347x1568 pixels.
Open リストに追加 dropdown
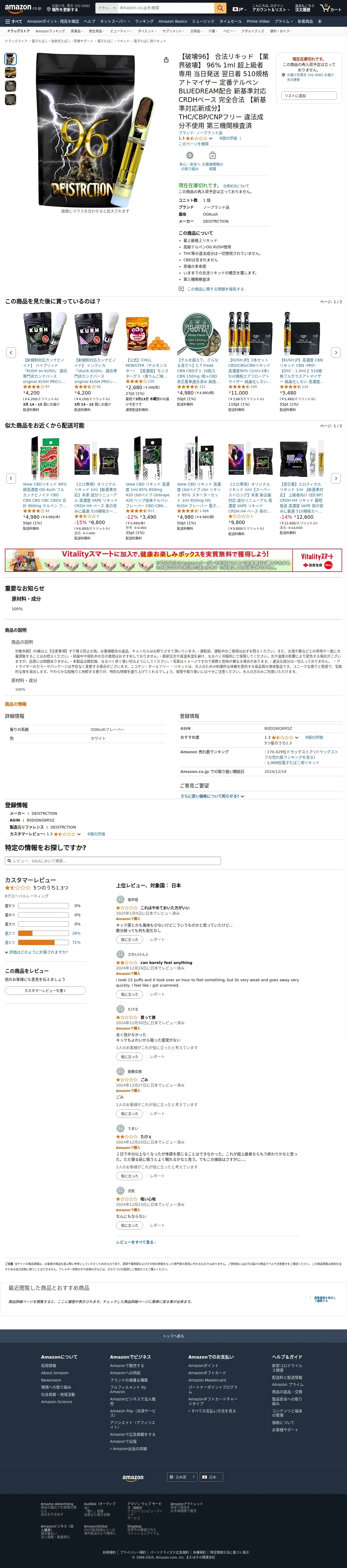(309, 96)
